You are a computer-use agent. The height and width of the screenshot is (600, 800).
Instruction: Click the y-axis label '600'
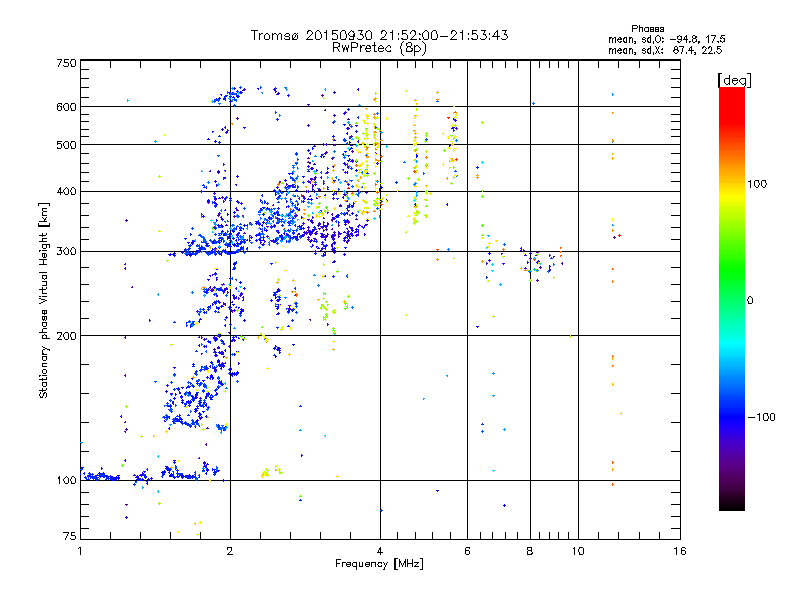point(66,107)
